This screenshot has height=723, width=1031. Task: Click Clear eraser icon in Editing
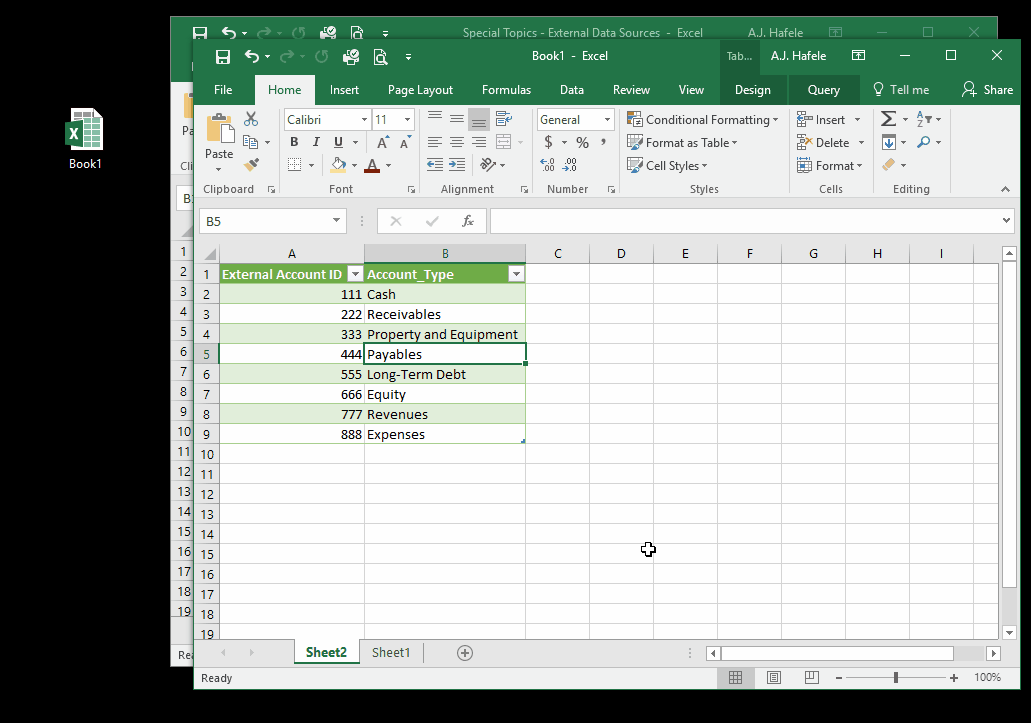(888, 165)
